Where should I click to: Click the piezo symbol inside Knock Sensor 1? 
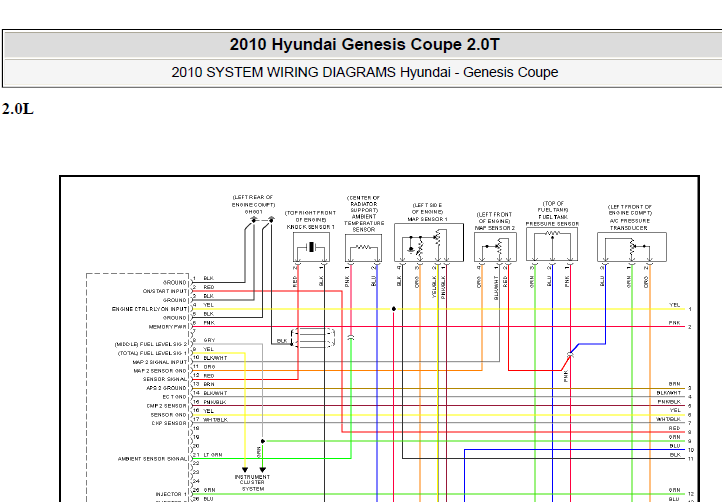tap(312, 247)
